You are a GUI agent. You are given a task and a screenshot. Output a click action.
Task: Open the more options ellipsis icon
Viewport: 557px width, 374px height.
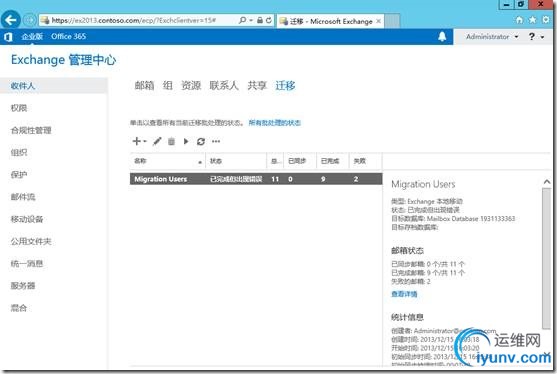[x=216, y=141]
